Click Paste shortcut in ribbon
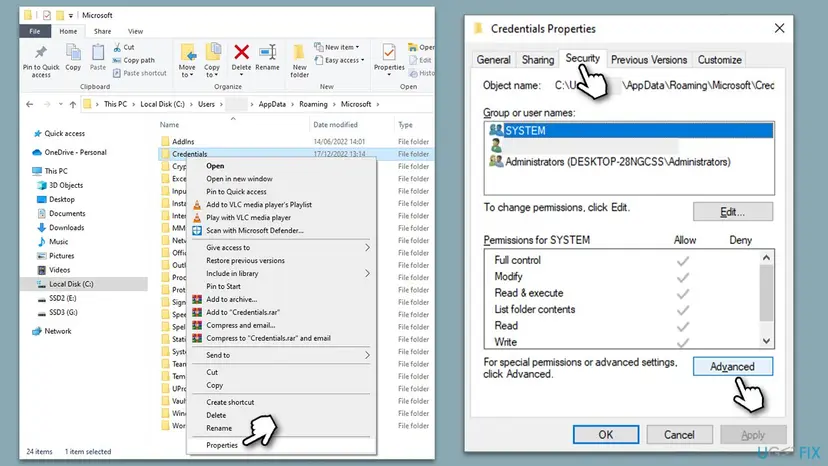 140,73
